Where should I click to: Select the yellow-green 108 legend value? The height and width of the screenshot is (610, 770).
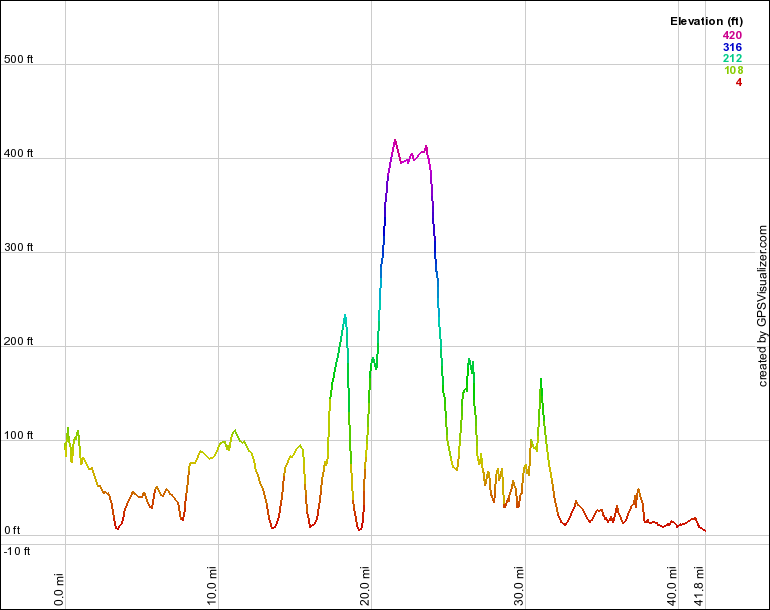(732, 70)
